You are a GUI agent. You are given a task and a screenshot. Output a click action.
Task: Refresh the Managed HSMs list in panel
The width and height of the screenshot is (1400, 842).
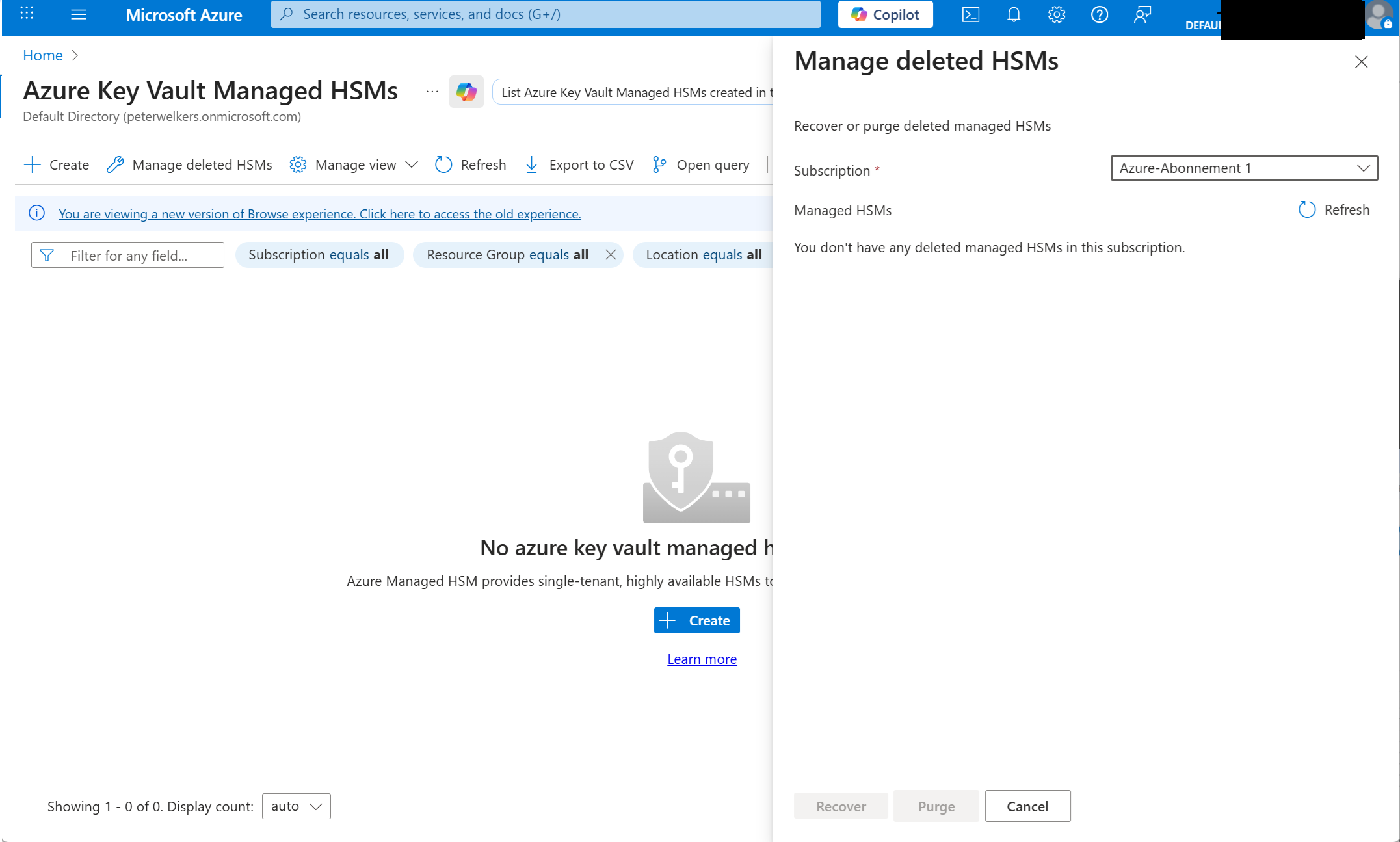(x=1334, y=209)
